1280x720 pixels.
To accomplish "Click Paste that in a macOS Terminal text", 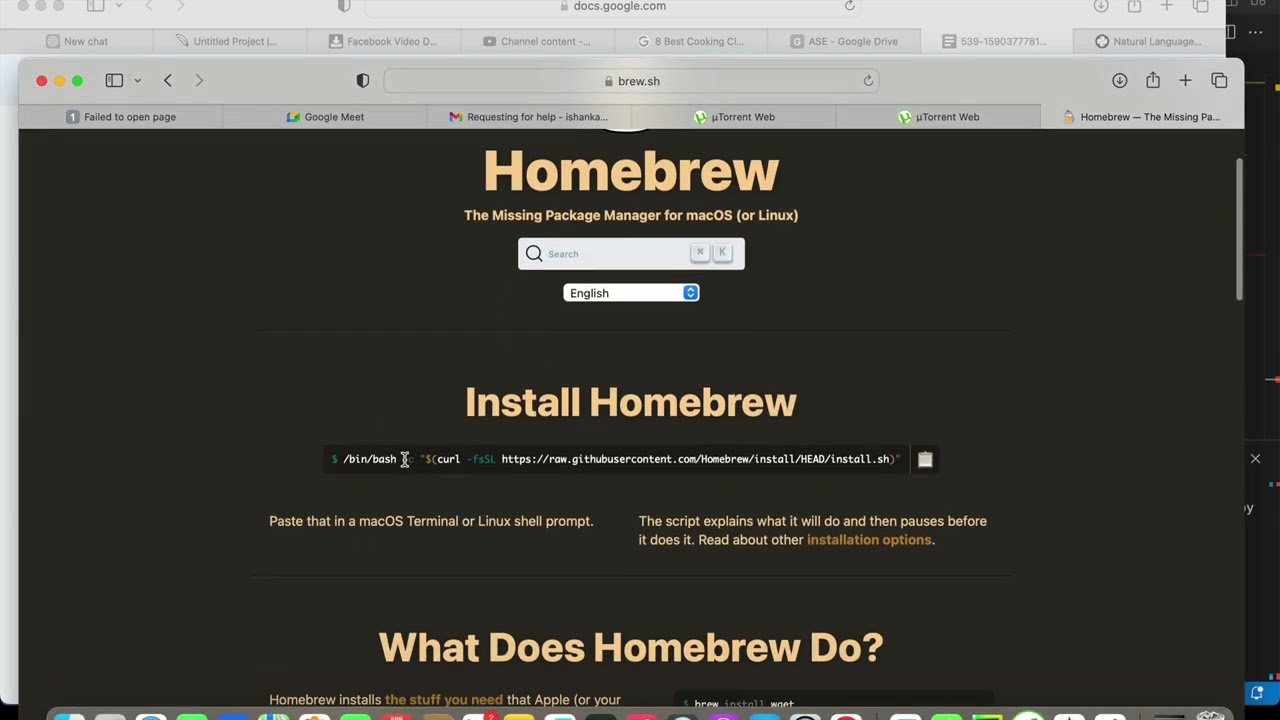I will pyautogui.click(x=431, y=521).
